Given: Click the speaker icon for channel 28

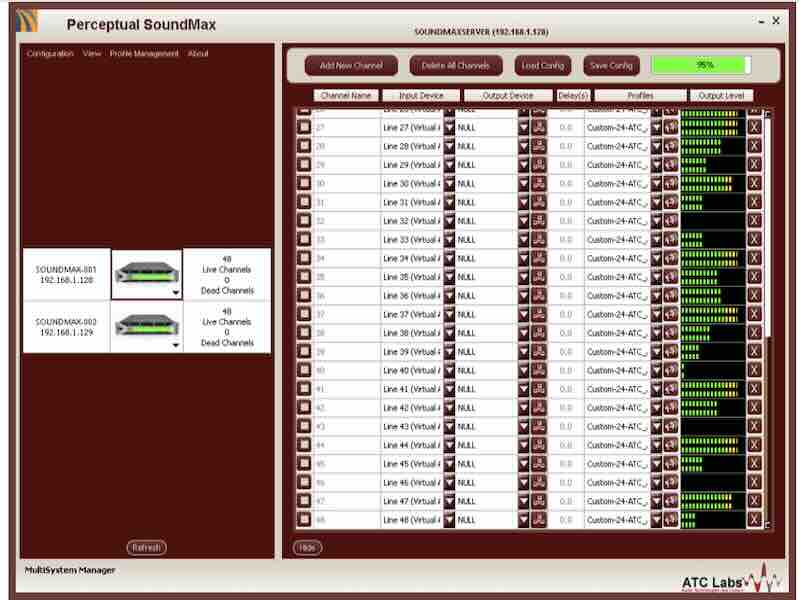Looking at the screenshot, I should tap(670, 146).
